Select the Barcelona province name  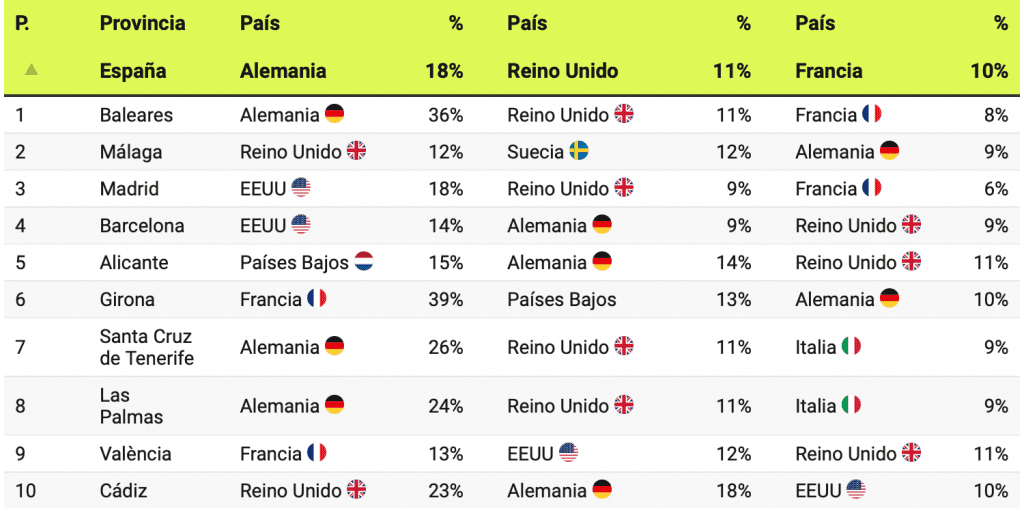point(142,226)
